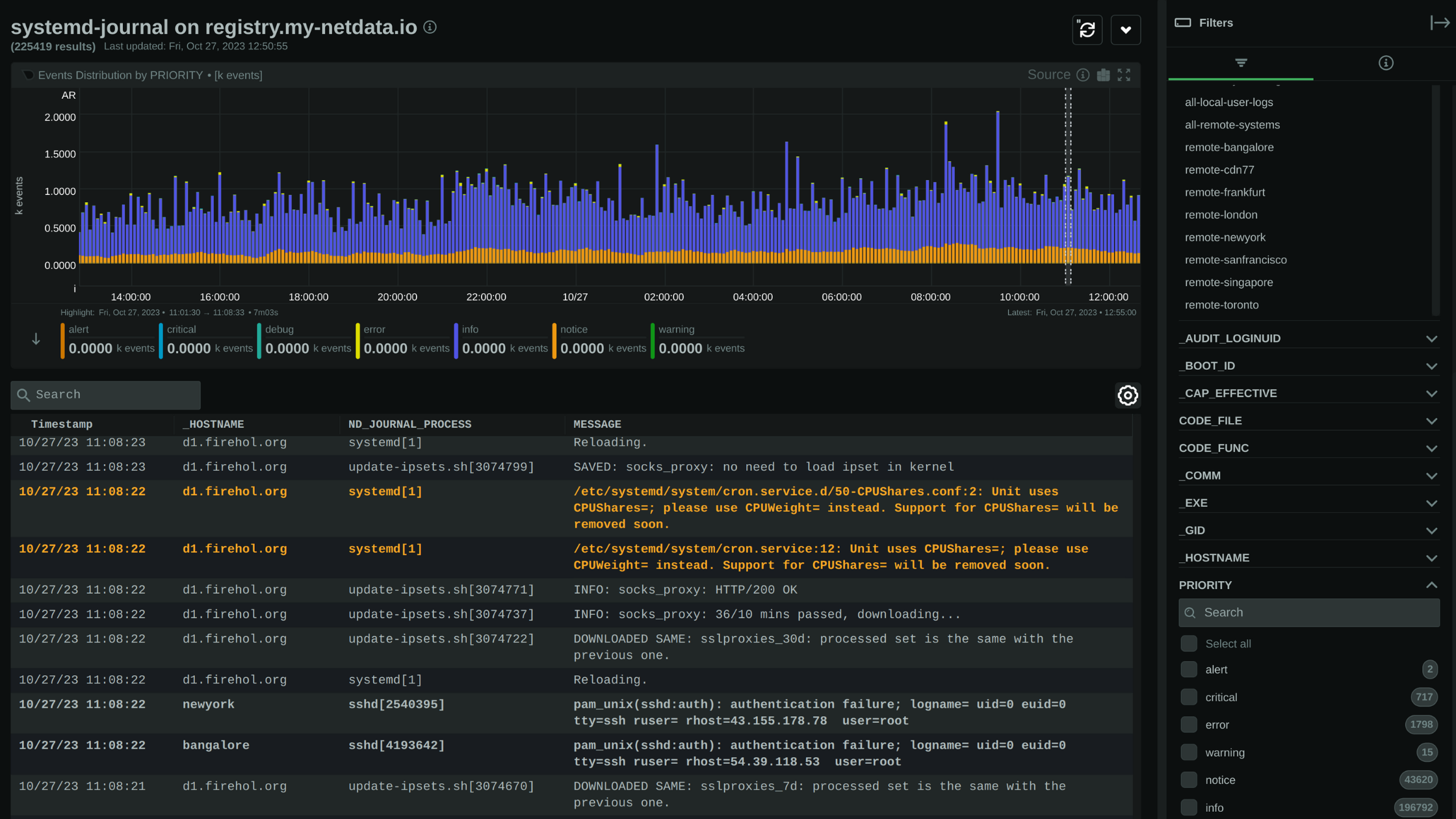The width and height of the screenshot is (1456, 819).
Task: Collapse the Filters sidebar with the arrow icon
Action: point(1439,23)
